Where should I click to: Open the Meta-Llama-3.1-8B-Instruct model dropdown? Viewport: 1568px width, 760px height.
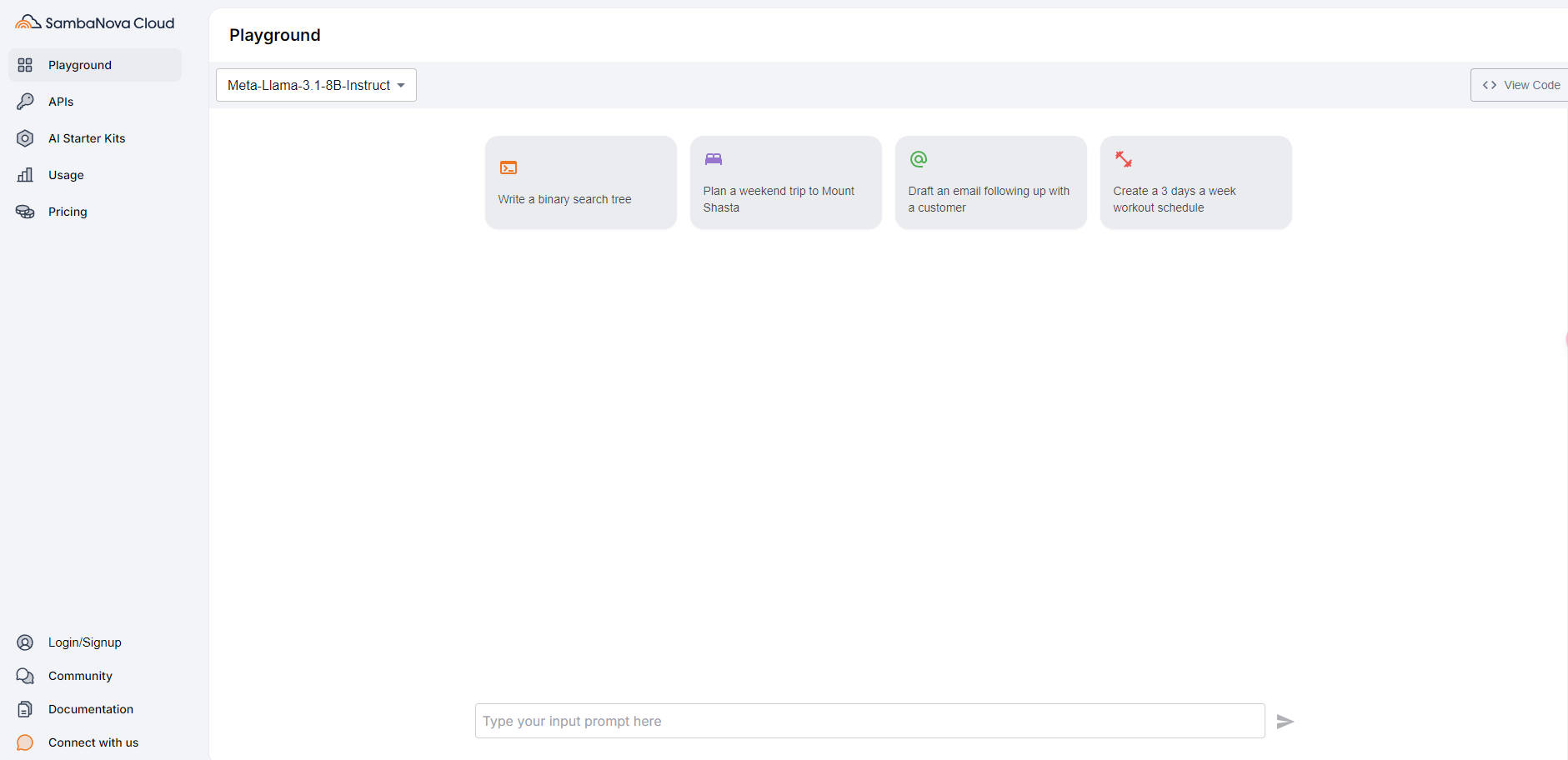click(316, 85)
